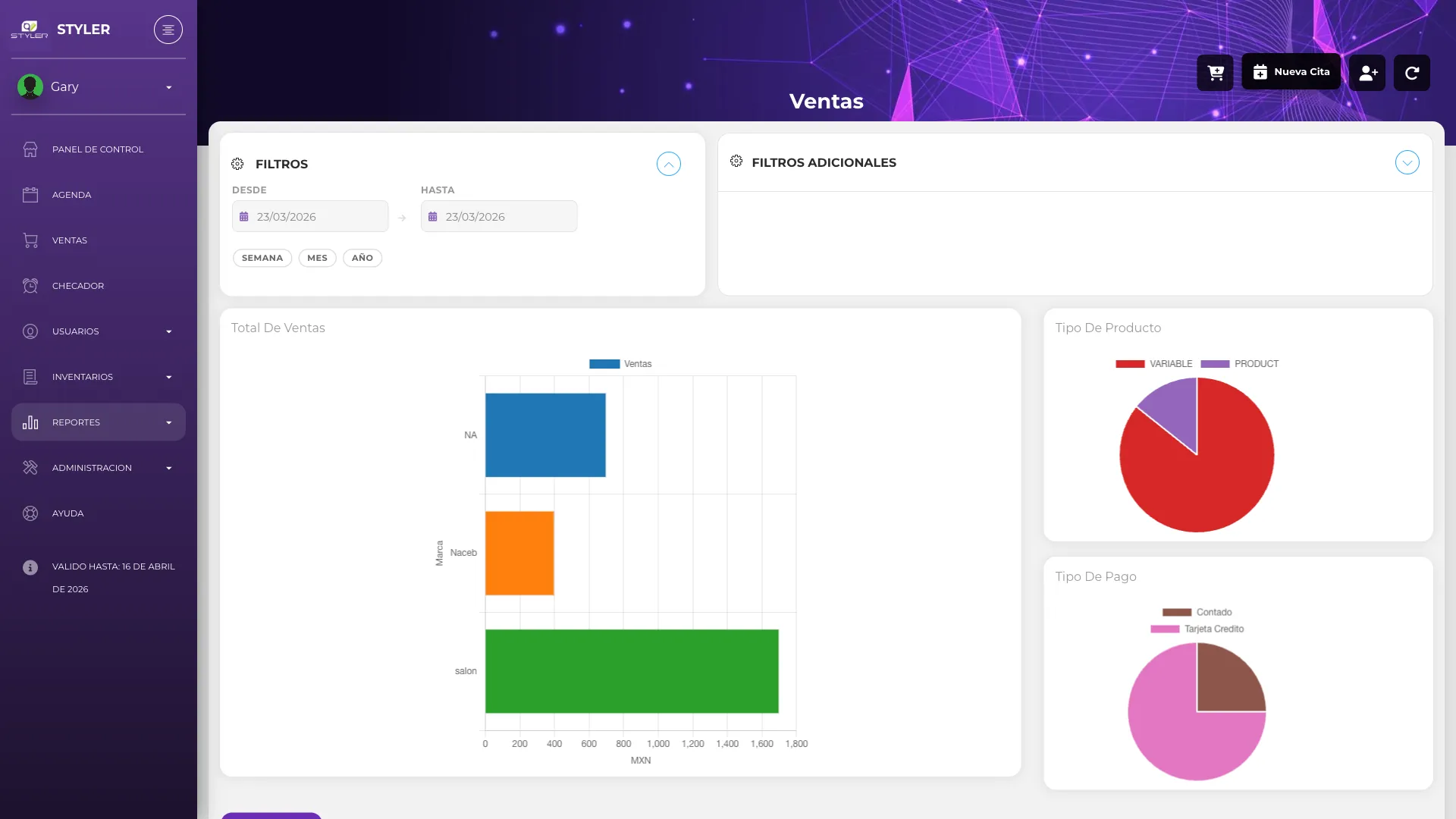This screenshot has height=819, width=1456.
Task: Expand the Usuarios submenu arrow
Action: [x=169, y=331]
